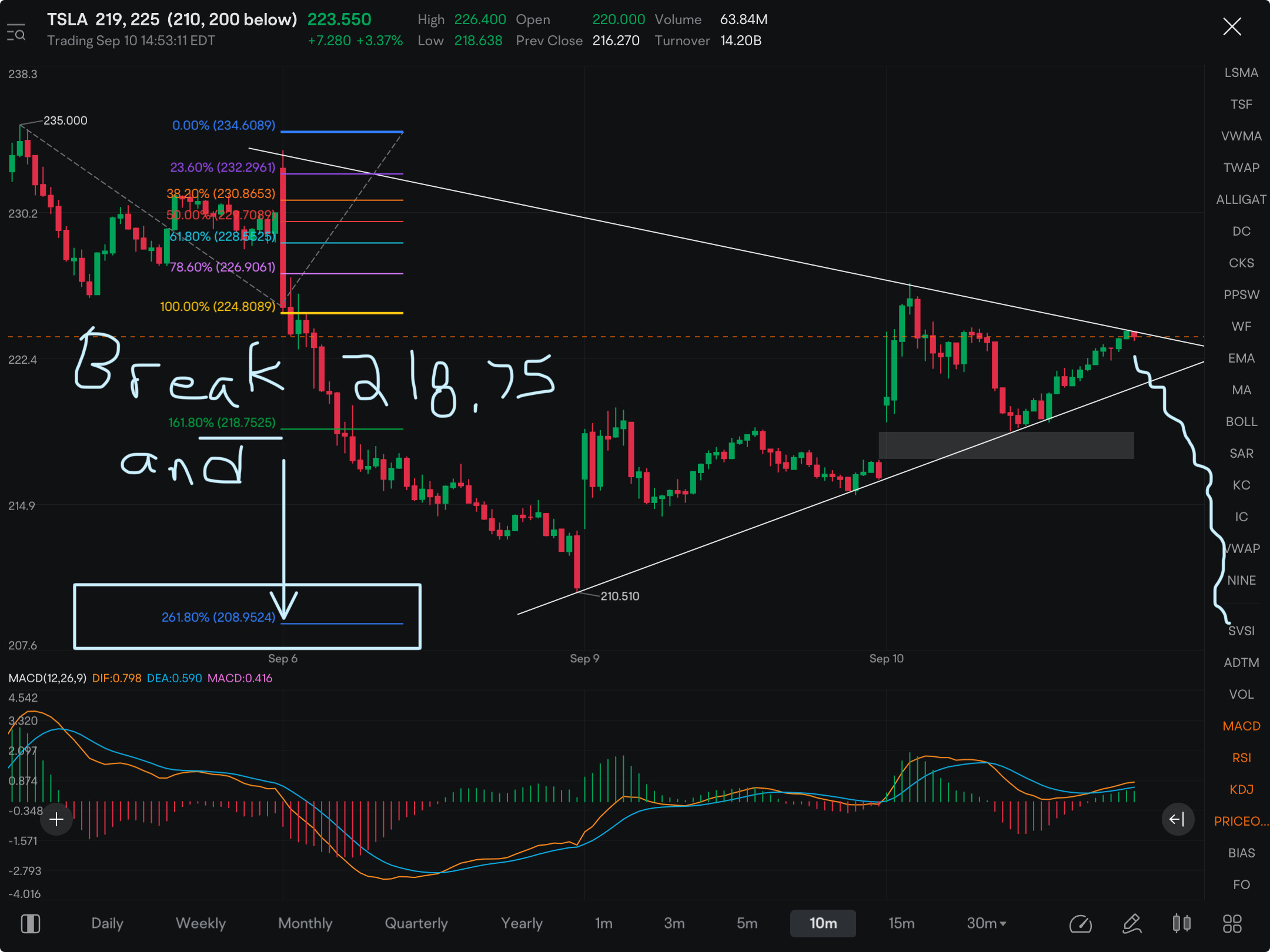Turn on the SVSI indicator
The width and height of the screenshot is (1270, 952).
1241,631
